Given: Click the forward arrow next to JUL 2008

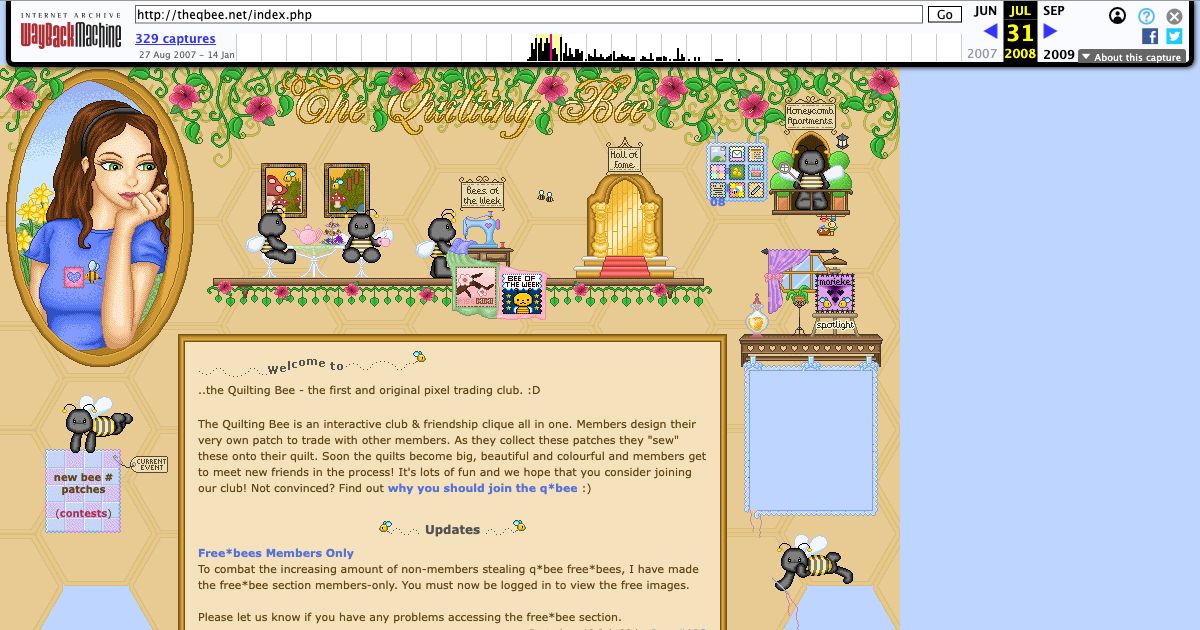Looking at the screenshot, I should coord(1048,31).
